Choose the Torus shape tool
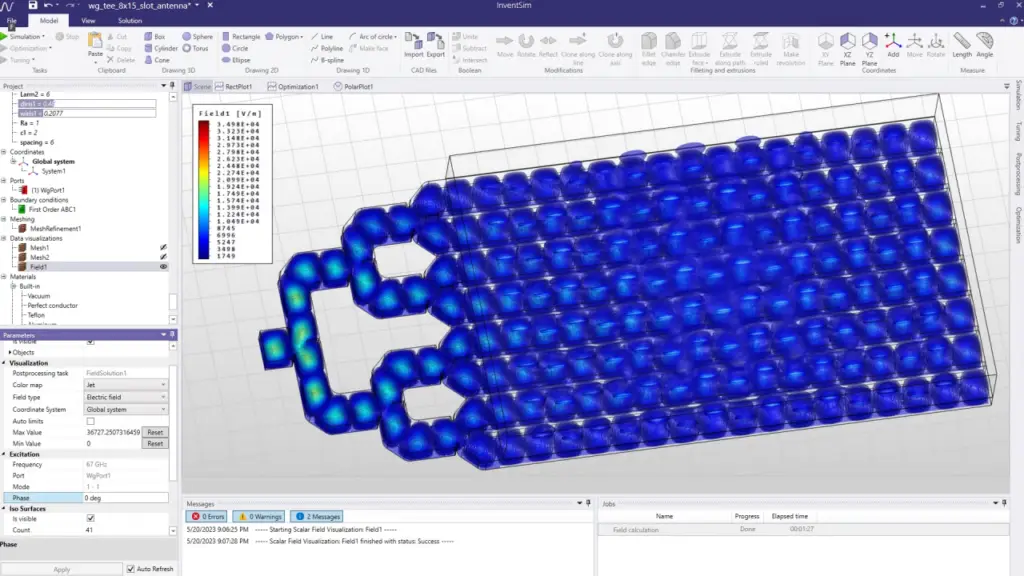This screenshot has height=576, width=1024. 196,48
